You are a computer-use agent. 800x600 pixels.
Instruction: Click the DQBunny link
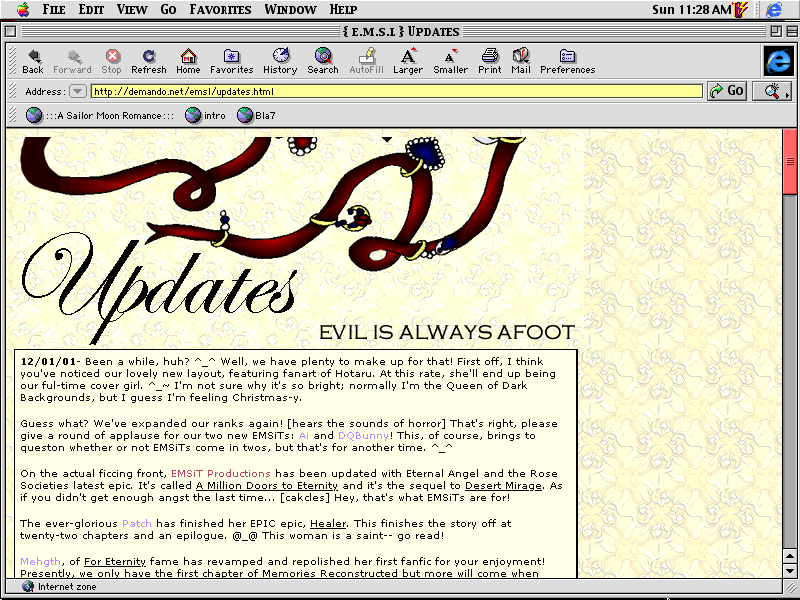coord(361,436)
